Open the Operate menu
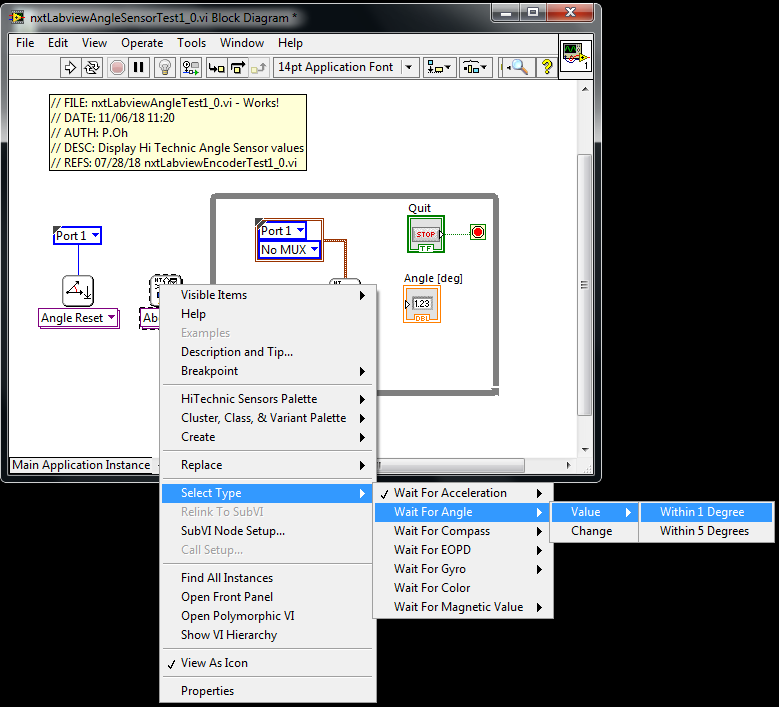Image resolution: width=779 pixels, height=707 pixels. 142,43
